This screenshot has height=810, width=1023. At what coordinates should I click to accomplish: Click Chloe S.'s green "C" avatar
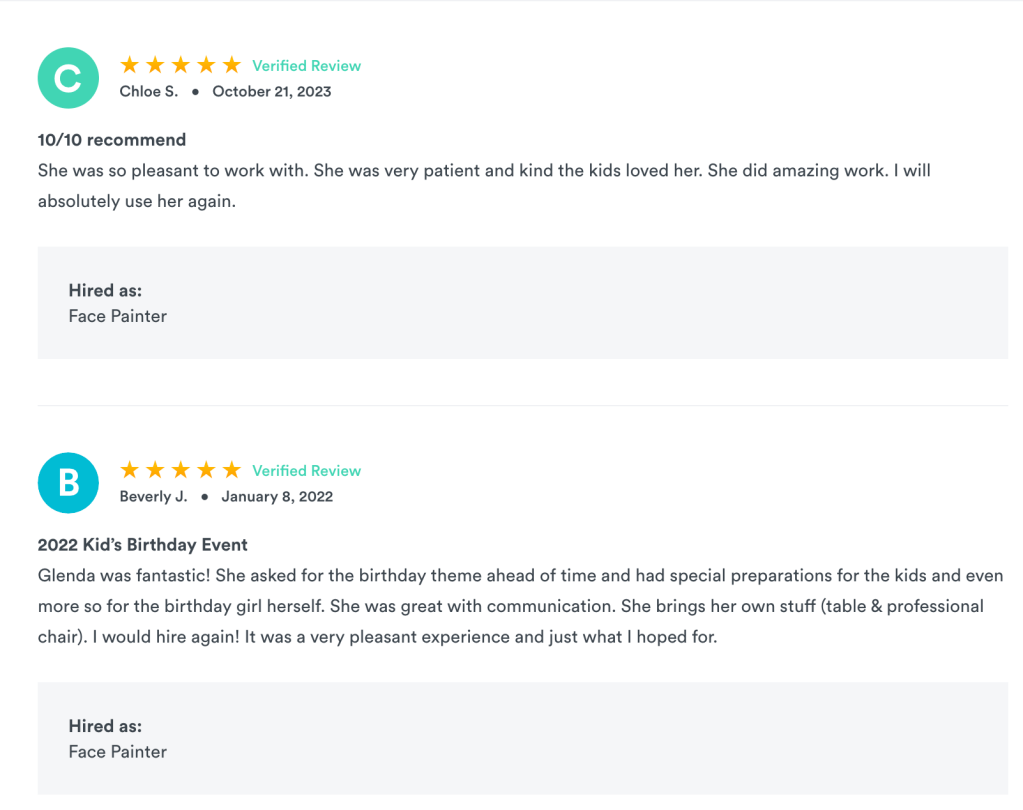(68, 78)
